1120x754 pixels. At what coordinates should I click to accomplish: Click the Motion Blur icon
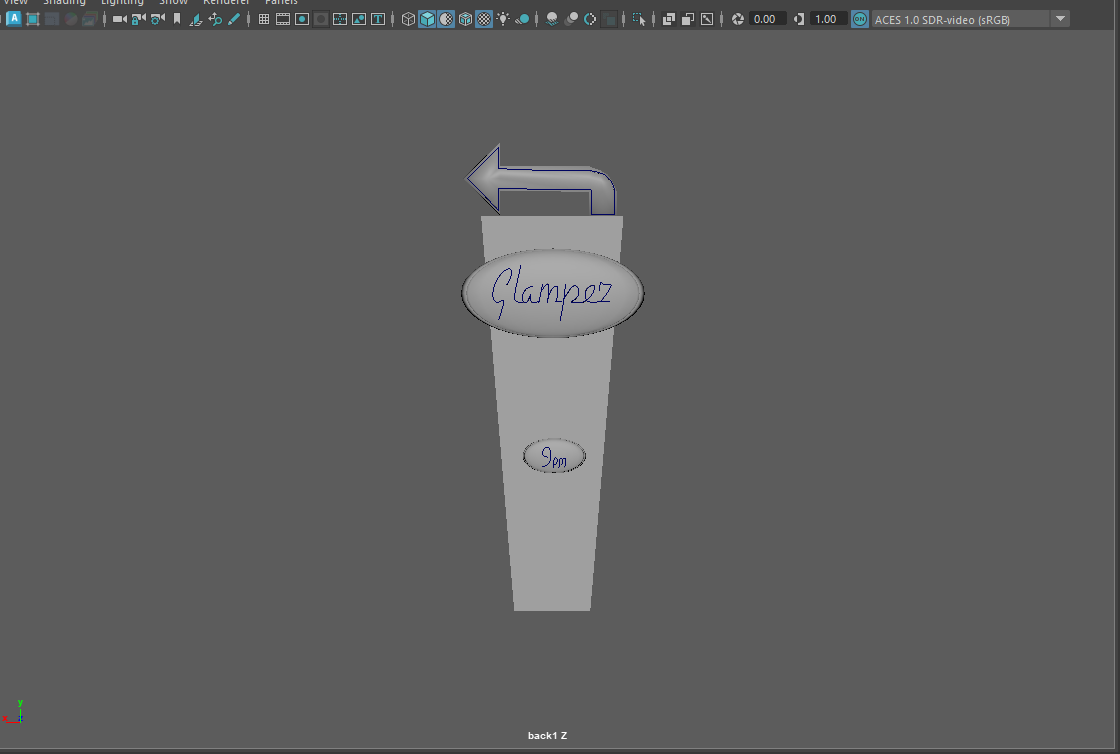click(x=571, y=19)
